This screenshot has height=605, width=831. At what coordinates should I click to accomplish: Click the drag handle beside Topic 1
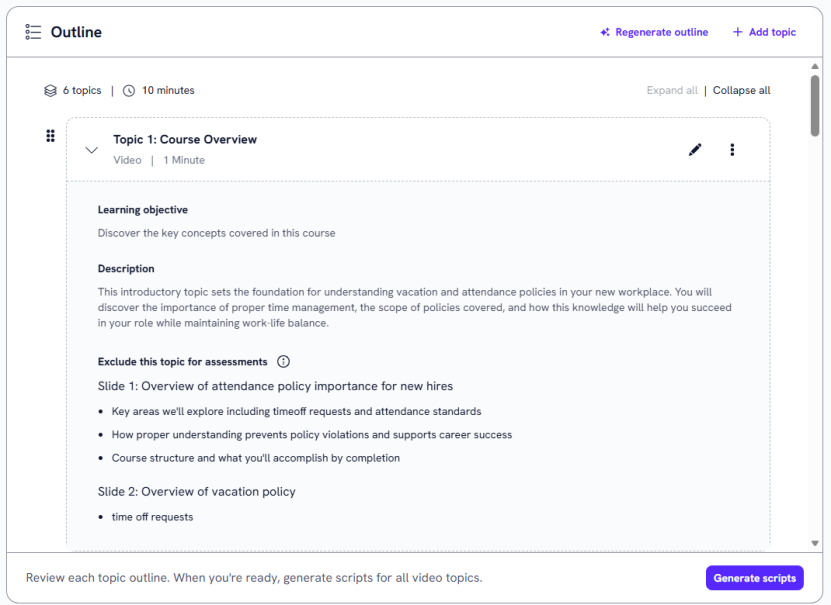pyautogui.click(x=50, y=136)
